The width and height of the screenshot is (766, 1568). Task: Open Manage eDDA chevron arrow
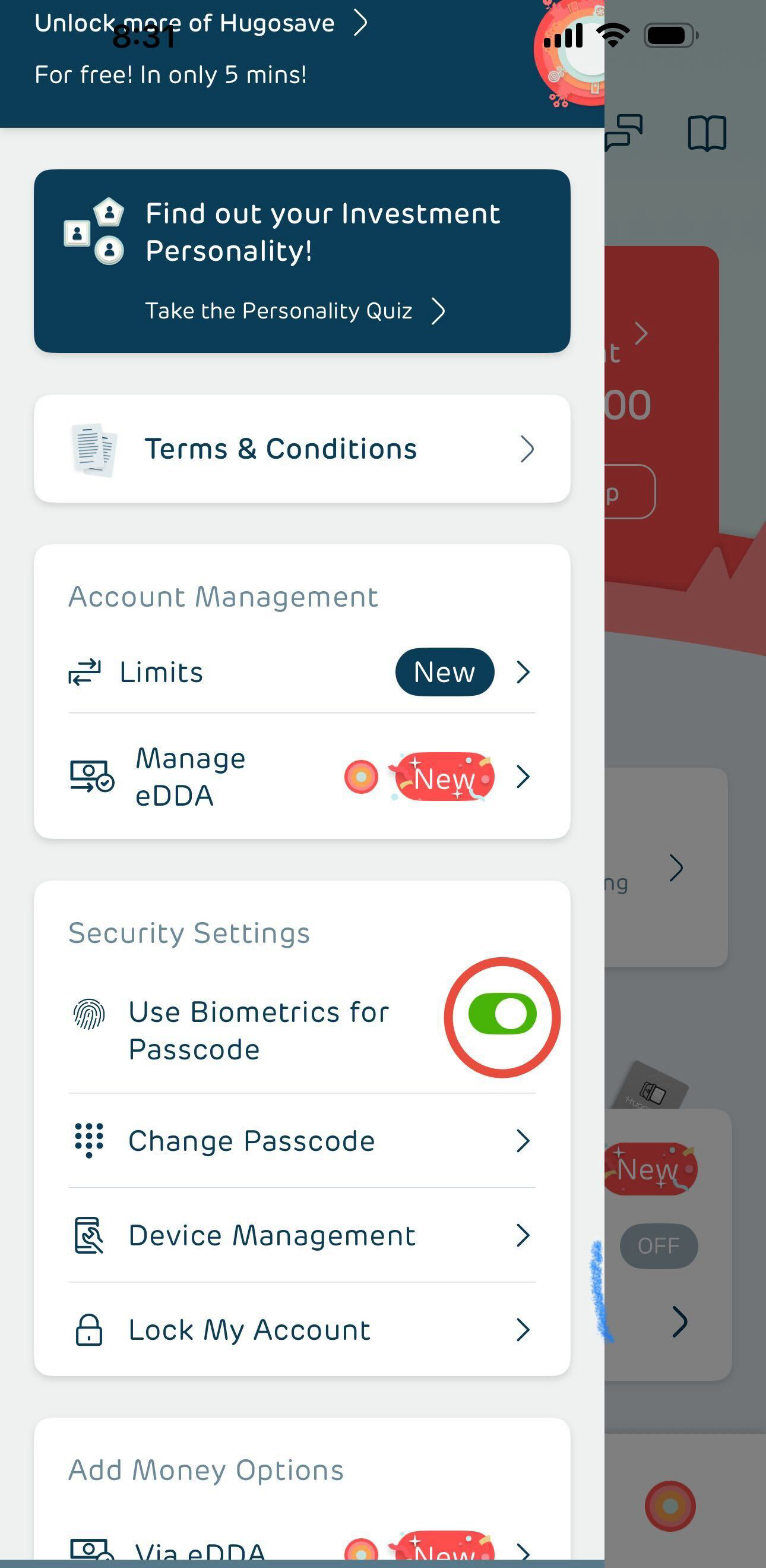[523, 777]
